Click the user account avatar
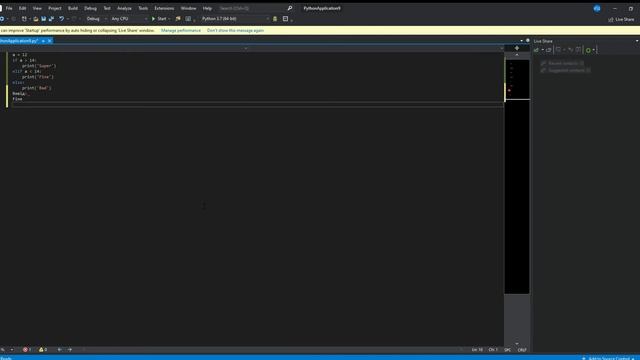Screen dimensions: 640x360 (x=597, y=8)
